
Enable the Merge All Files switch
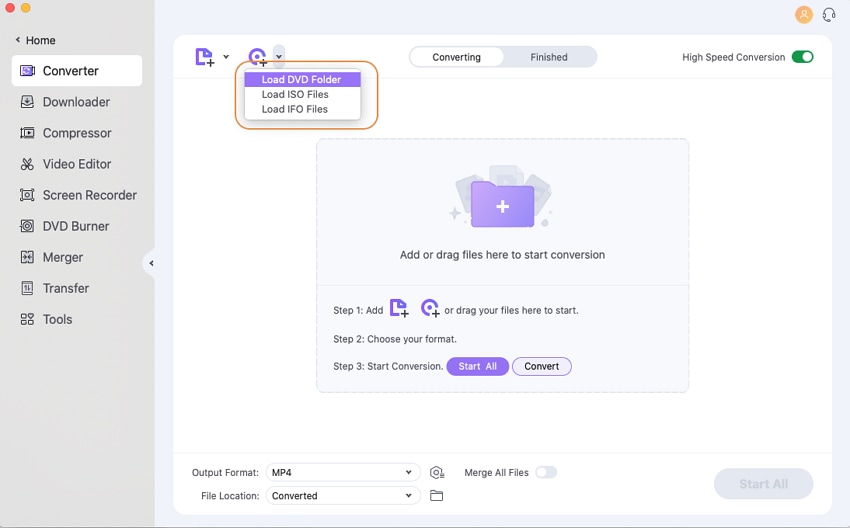[546, 472]
